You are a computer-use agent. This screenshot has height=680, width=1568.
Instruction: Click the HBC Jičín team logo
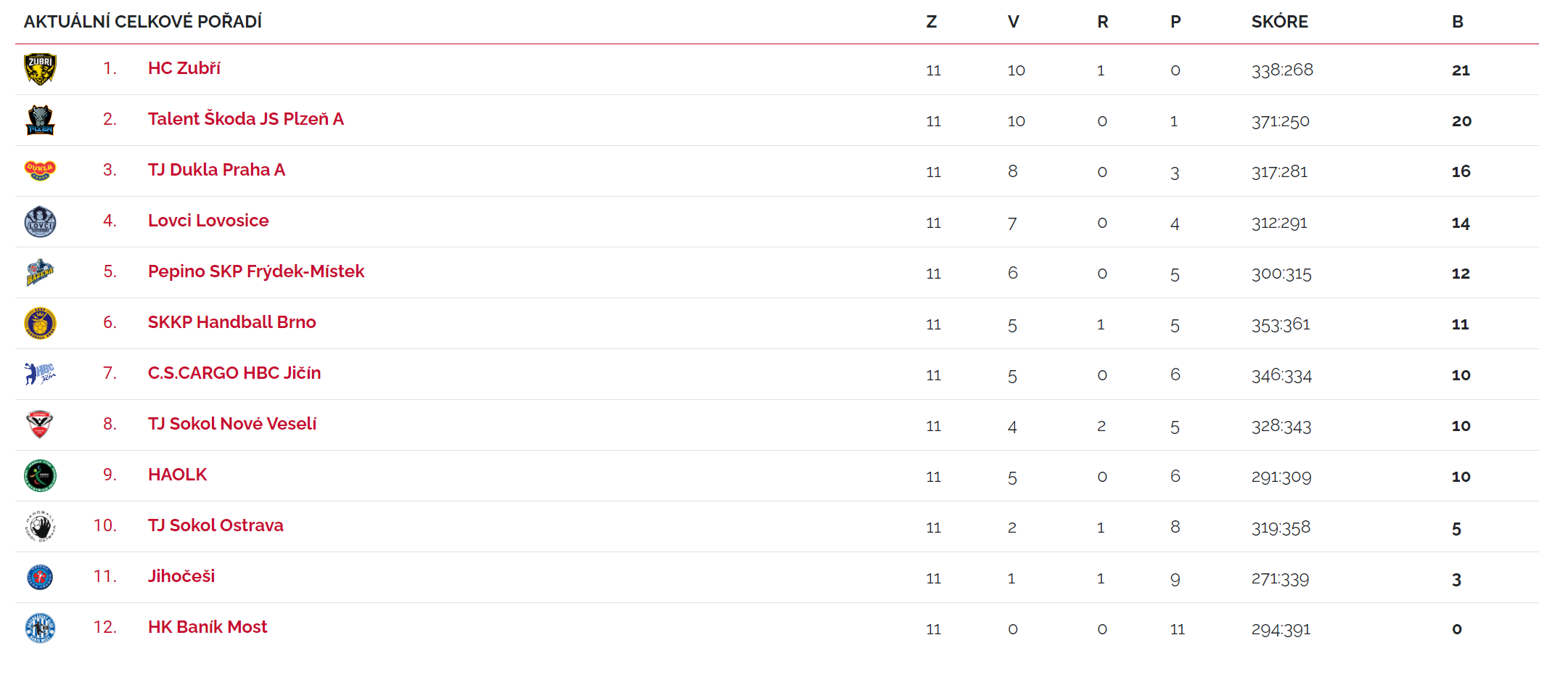tap(40, 374)
